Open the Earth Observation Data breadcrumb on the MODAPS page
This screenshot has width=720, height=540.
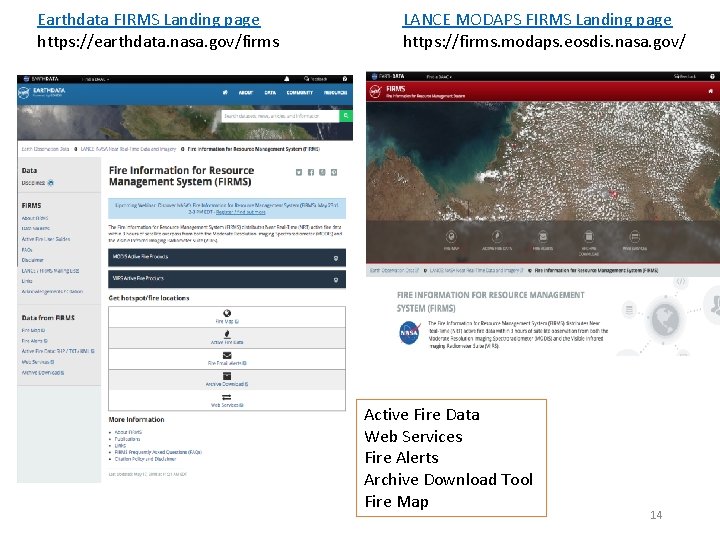coord(394,270)
